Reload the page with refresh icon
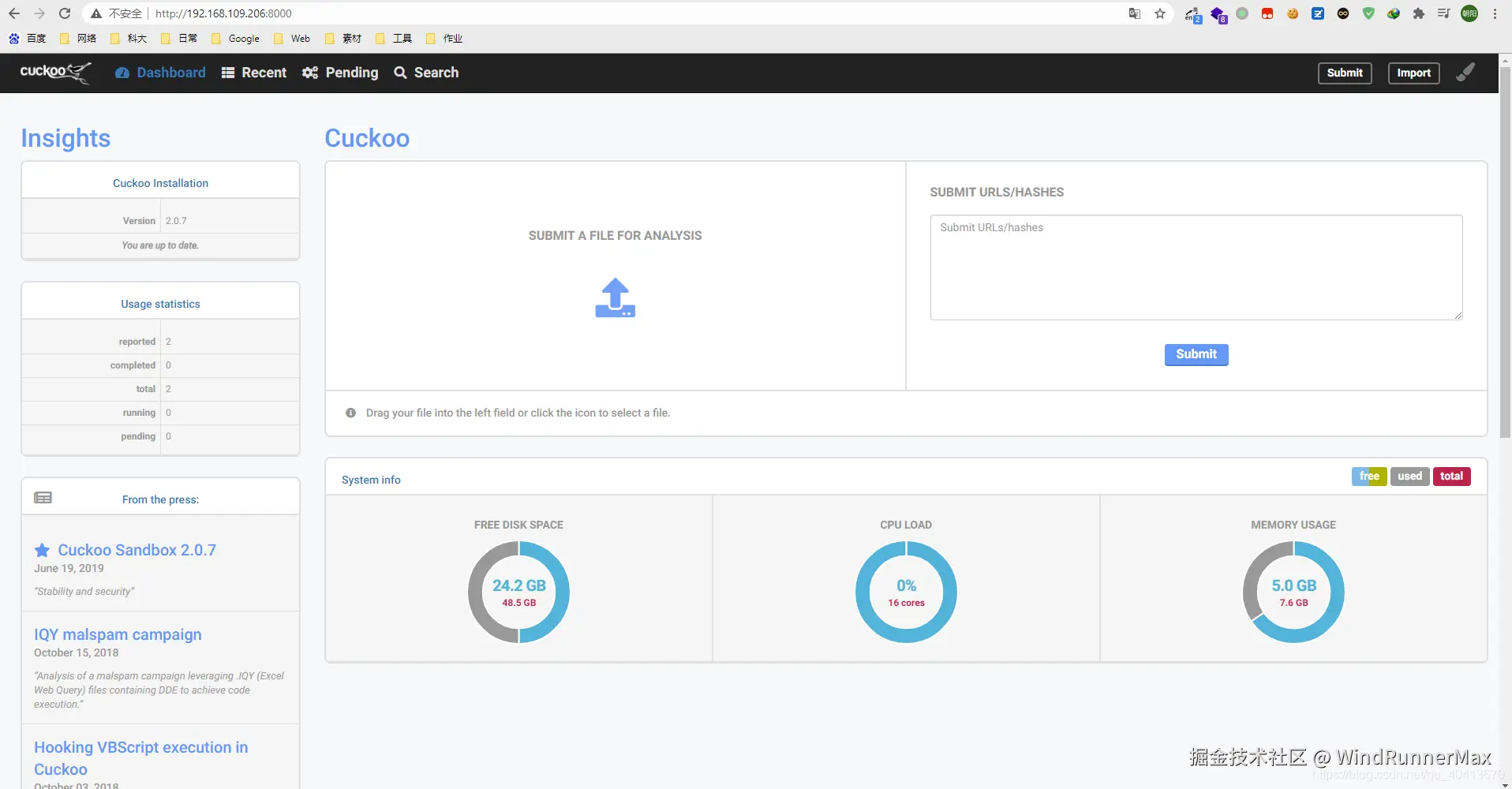 click(x=65, y=13)
